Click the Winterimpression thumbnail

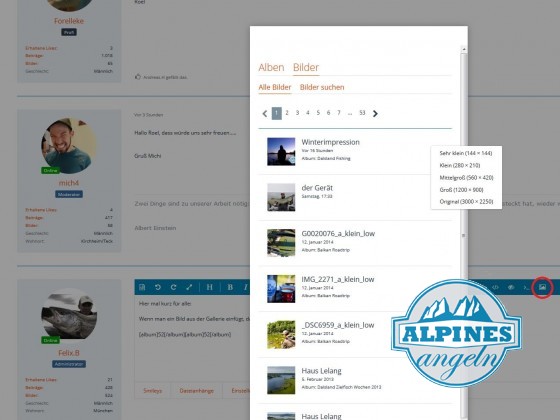(x=281, y=151)
